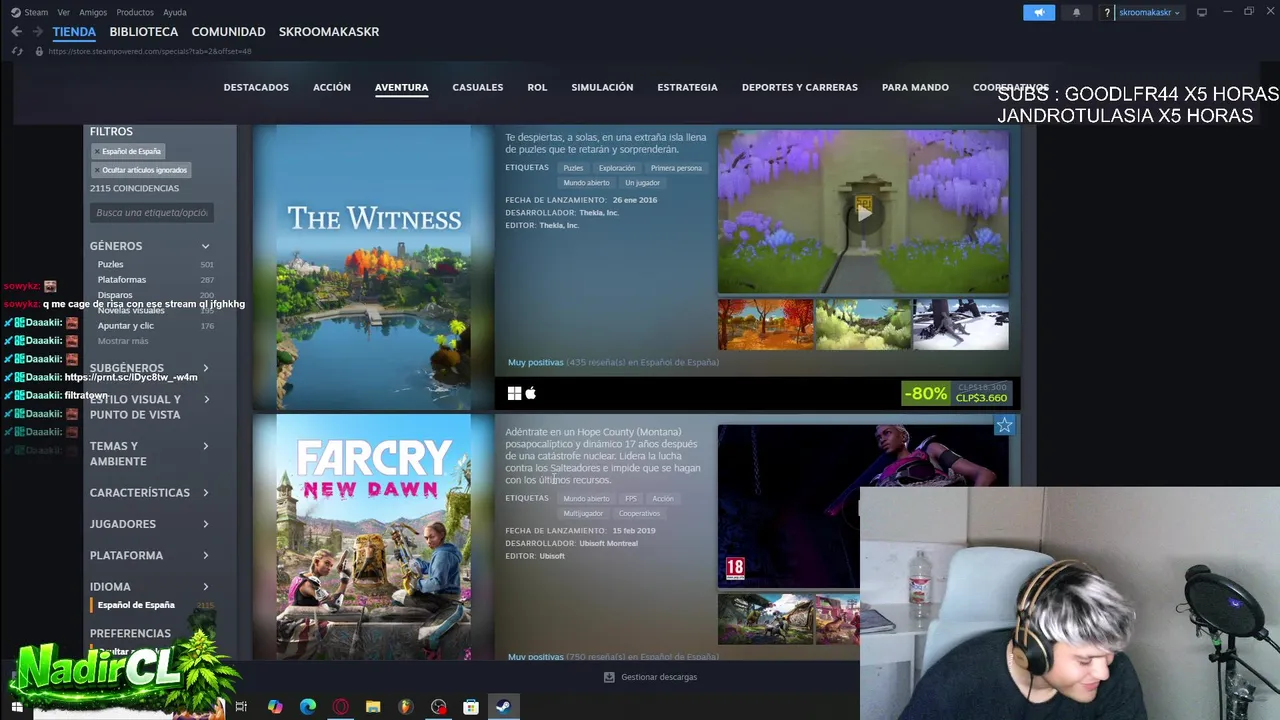The width and height of the screenshot is (1280, 720).
Task: Go to the Biblioteca section
Action: tap(144, 32)
